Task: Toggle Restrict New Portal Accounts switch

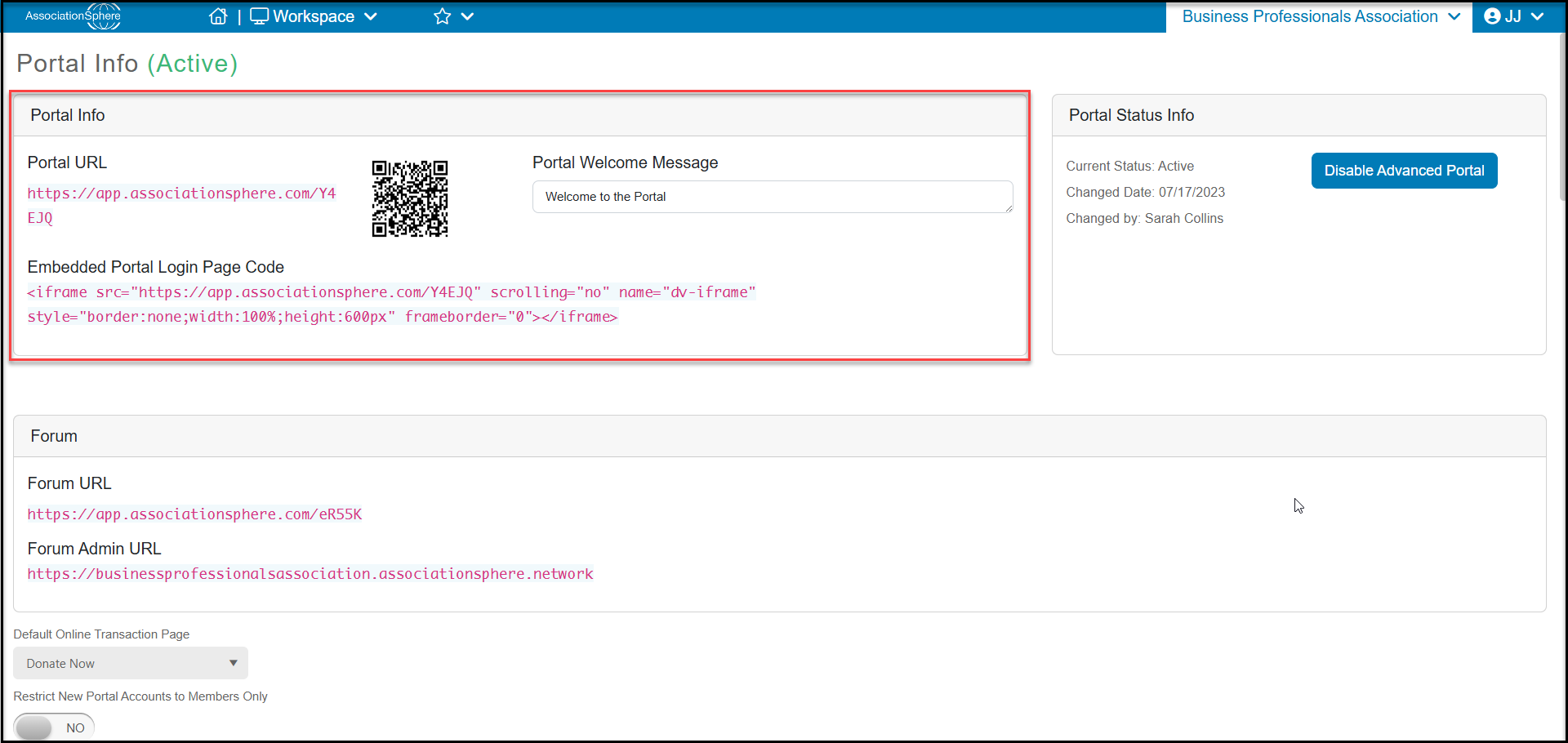Action: [54, 727]
